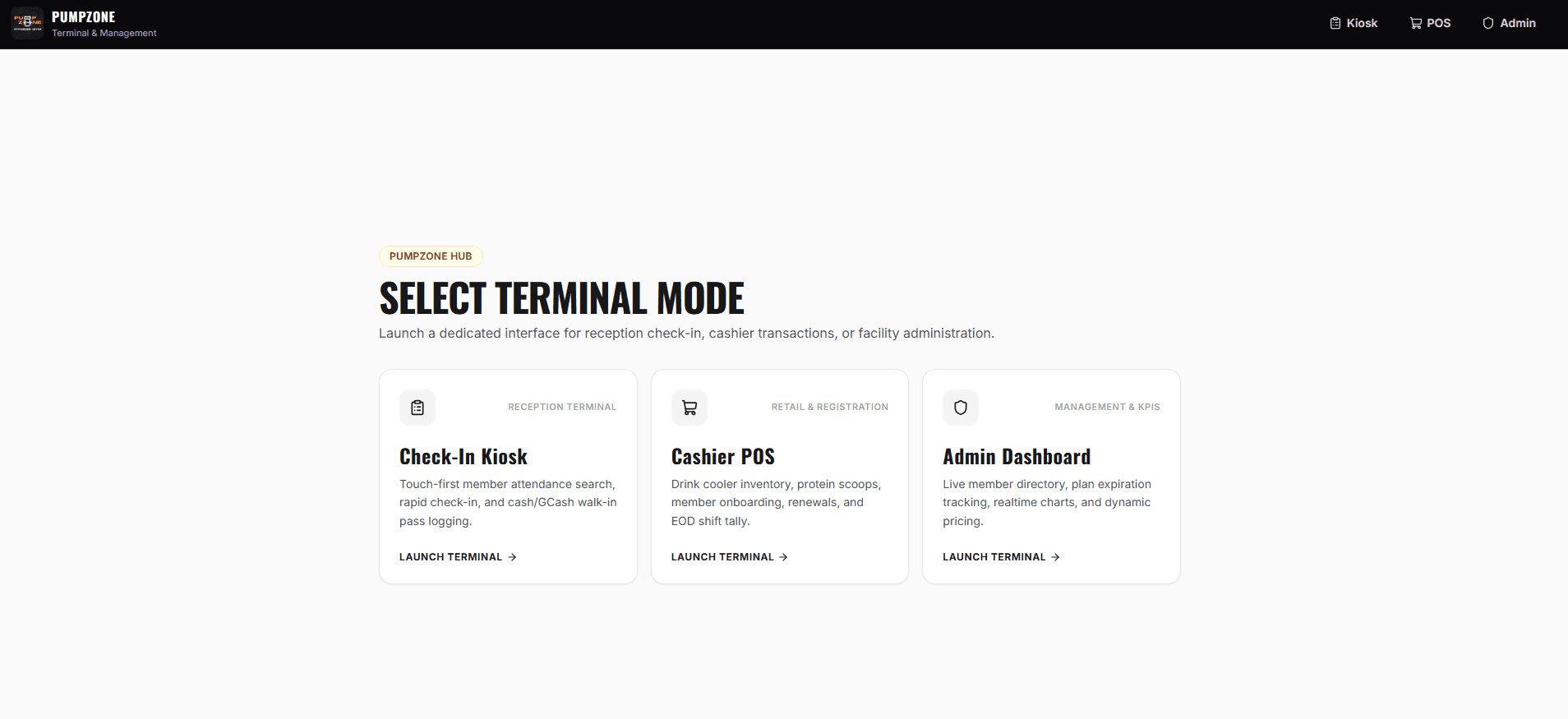Viewport: 1568px width, 719px height.
Task: Click the 'Touch-first member attendance search' description
Action: coord(508,503)
